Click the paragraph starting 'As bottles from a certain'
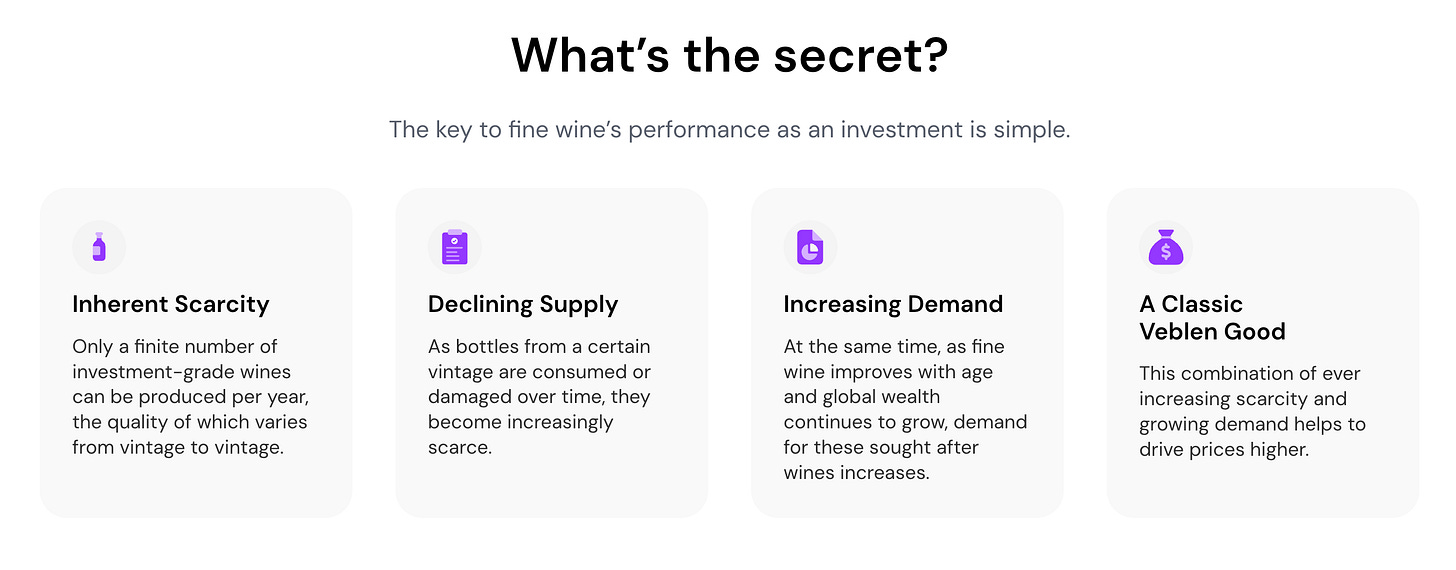The width and height of the screenshot is (1456, 570). [x=539, y=397]
